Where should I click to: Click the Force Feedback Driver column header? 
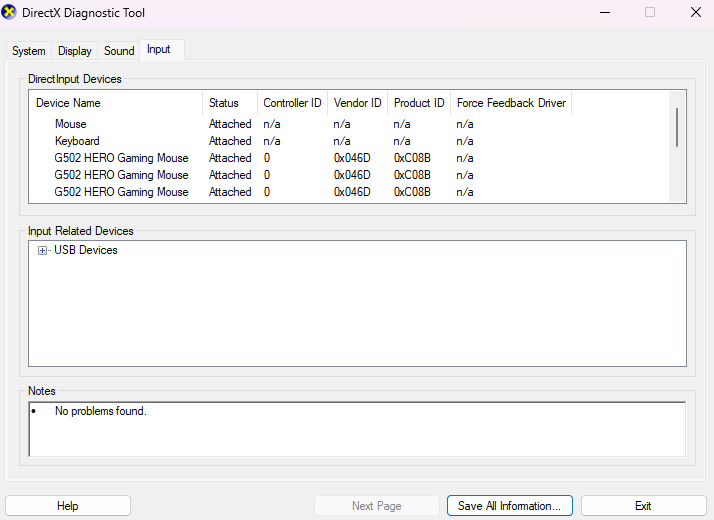tap(511, 103)
